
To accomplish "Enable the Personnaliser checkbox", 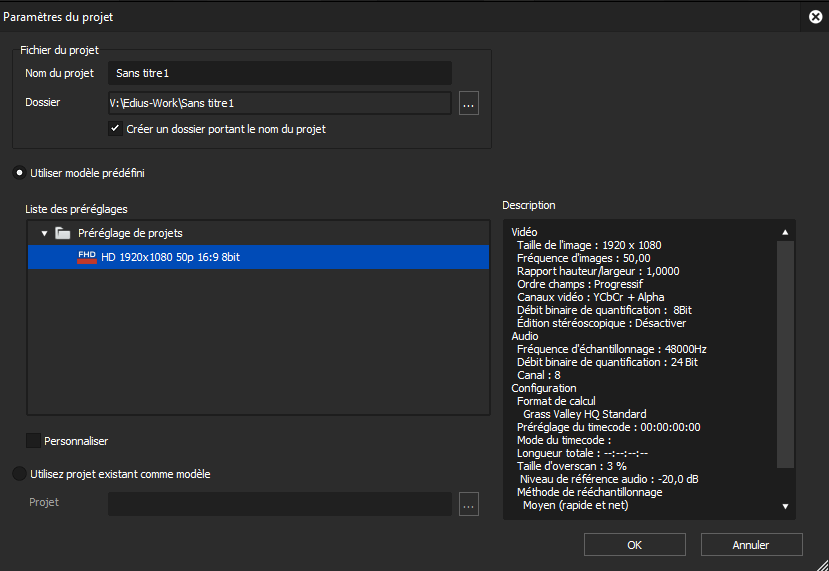I will pyautogui.click(x=34, y=440).
